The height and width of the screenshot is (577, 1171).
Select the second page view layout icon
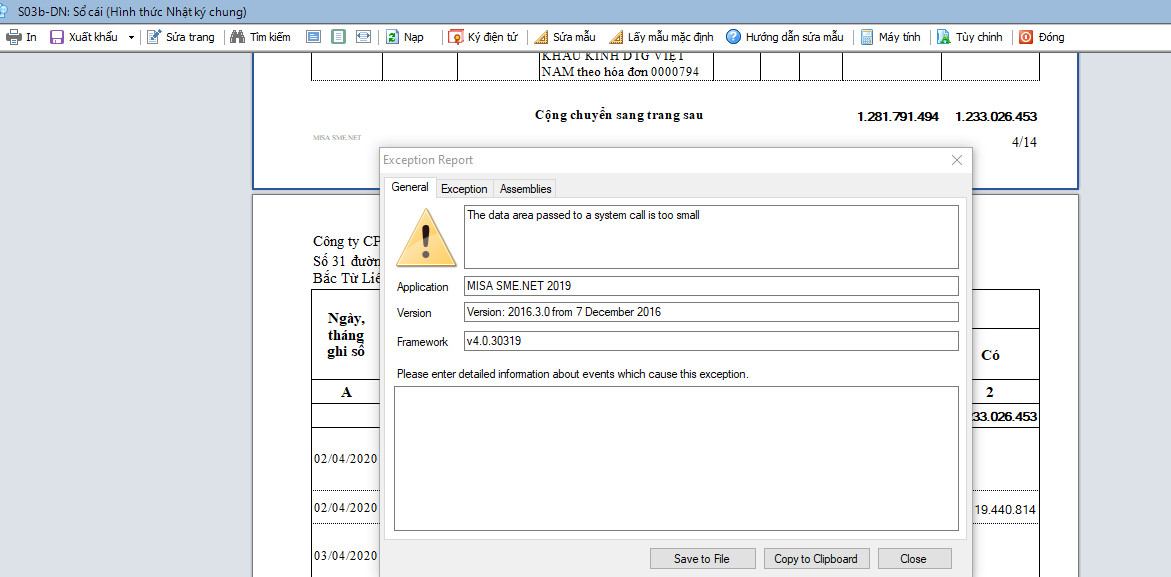[x=338, y=37]
